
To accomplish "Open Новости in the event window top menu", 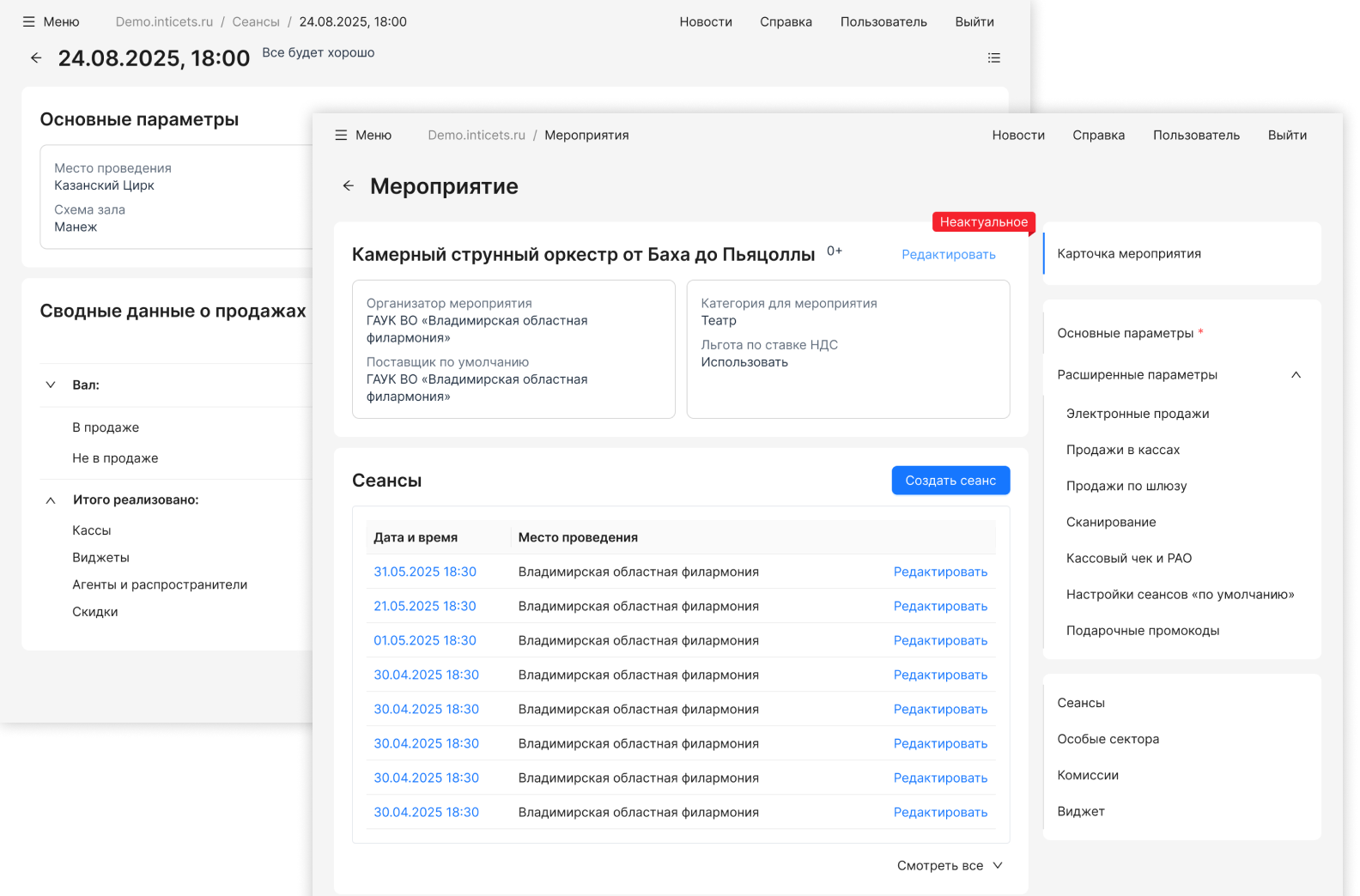I will pos(1017,135).
